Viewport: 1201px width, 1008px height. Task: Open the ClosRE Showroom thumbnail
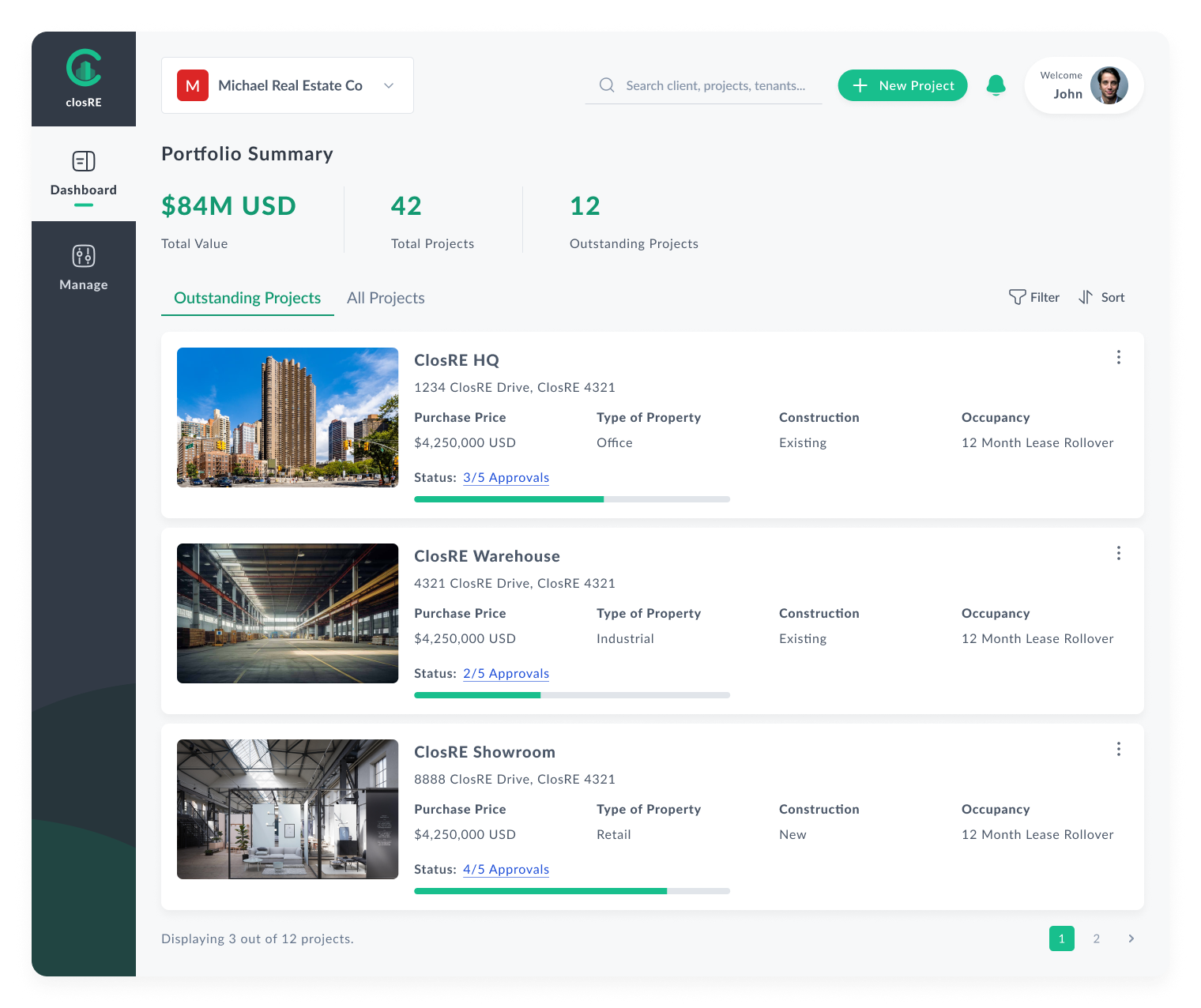288,809
